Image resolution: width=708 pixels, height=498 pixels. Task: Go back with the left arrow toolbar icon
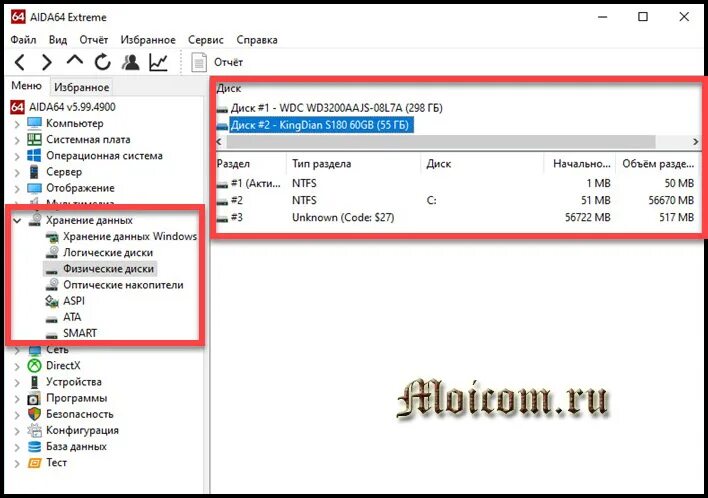pyautogui.click(x=19, y=62)
